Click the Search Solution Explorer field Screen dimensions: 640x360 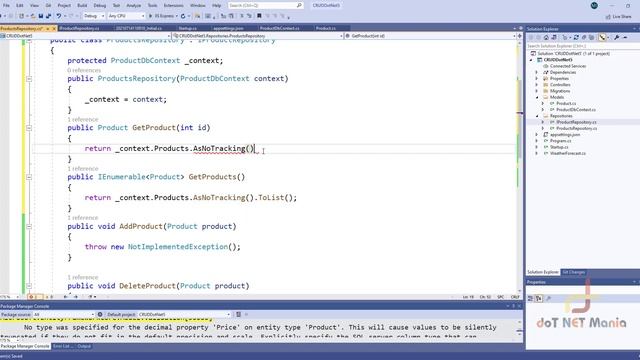coord(582,46)
